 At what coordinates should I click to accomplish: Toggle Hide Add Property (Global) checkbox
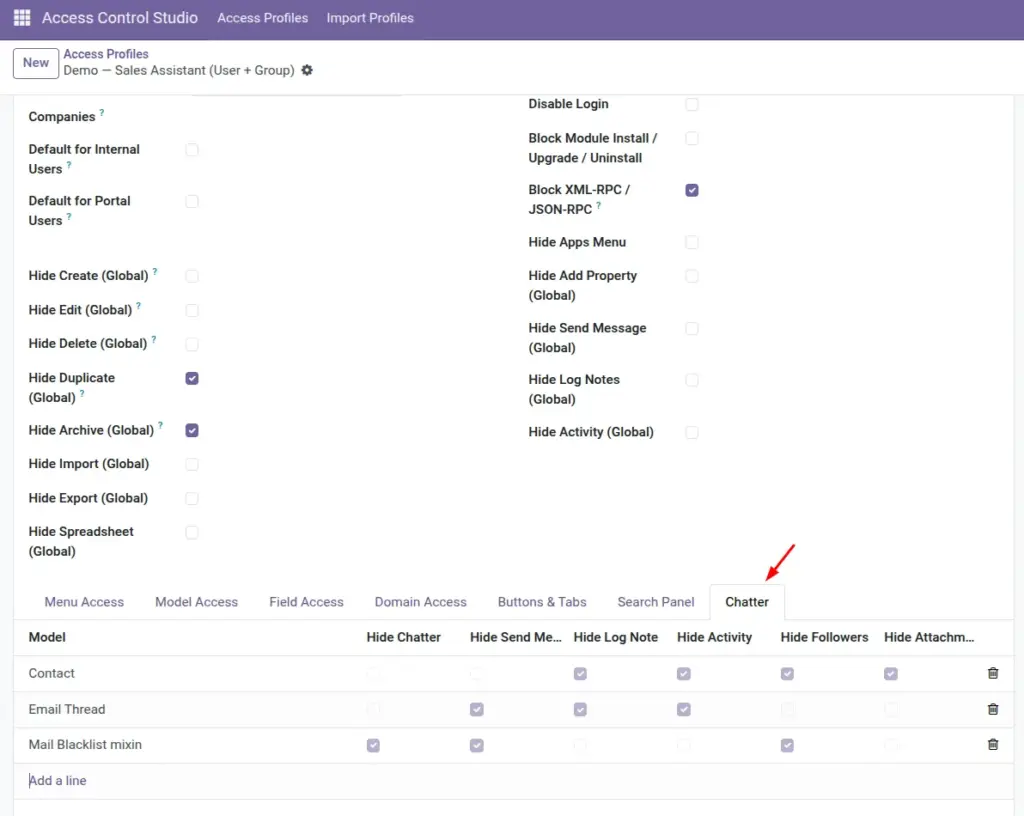[x=692, y=276]
